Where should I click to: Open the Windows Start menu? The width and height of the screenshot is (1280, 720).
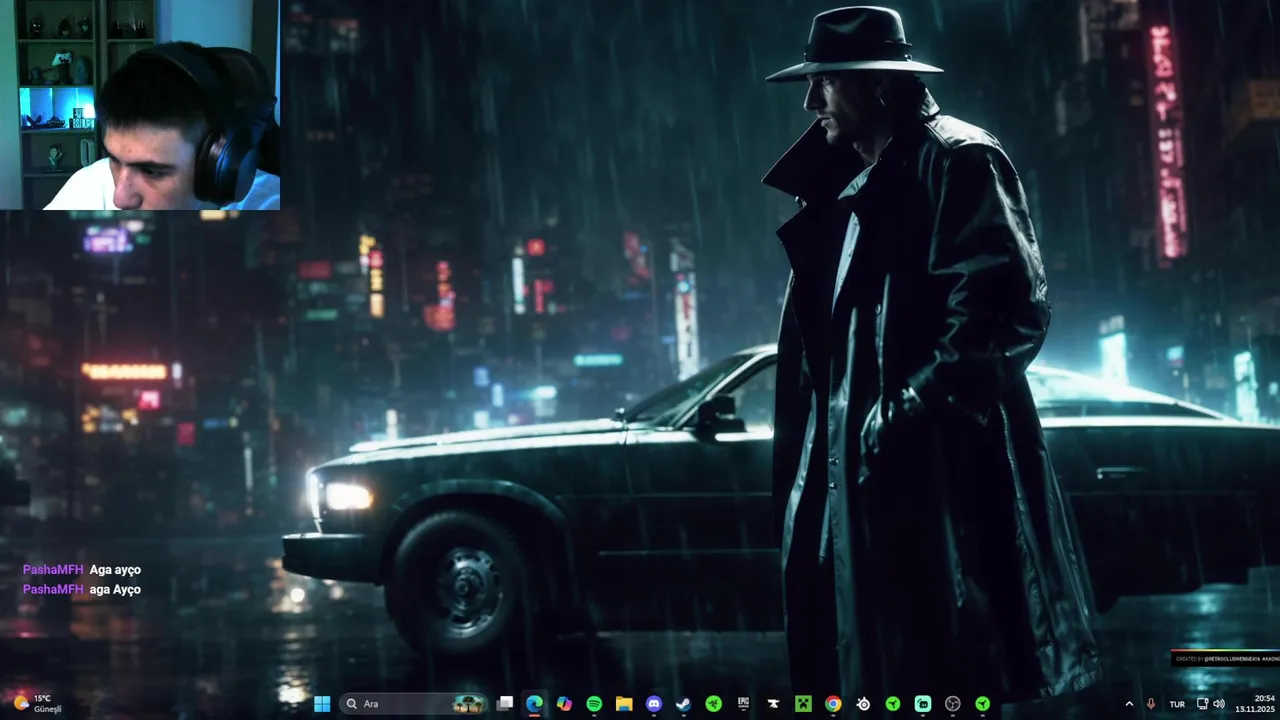322,704
